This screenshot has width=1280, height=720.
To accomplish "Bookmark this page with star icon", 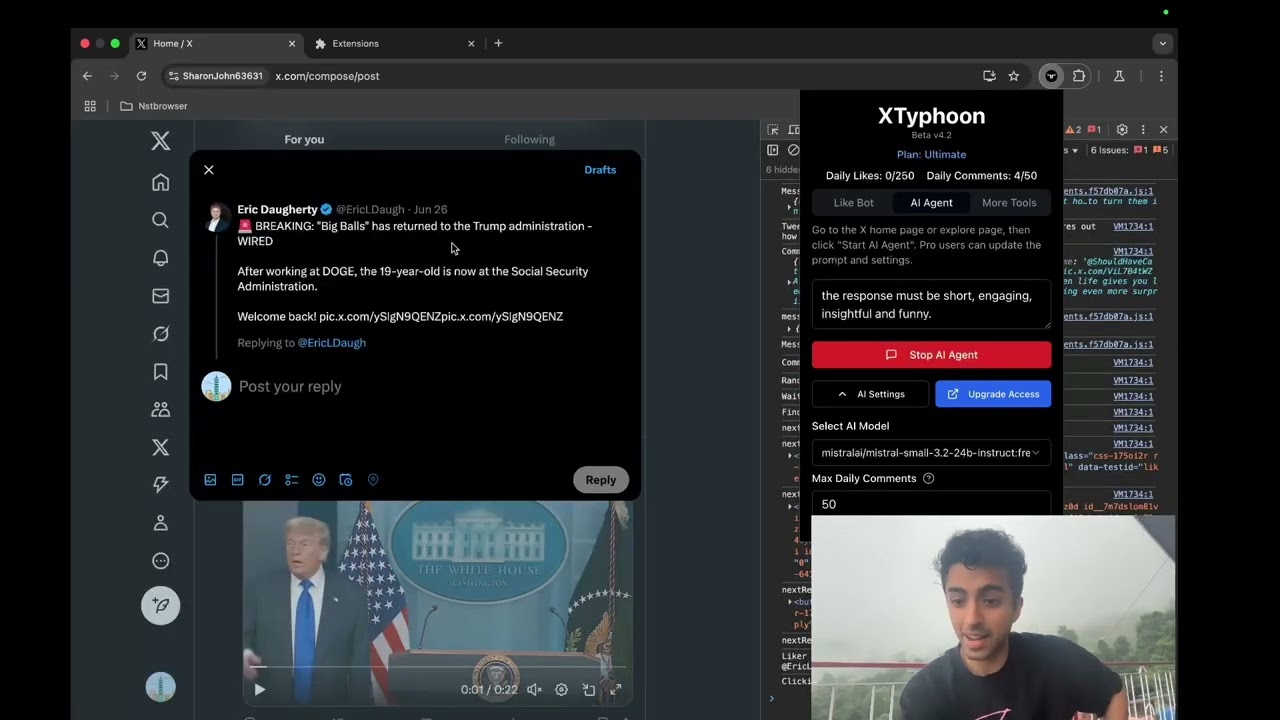I will click(1014, 76).
